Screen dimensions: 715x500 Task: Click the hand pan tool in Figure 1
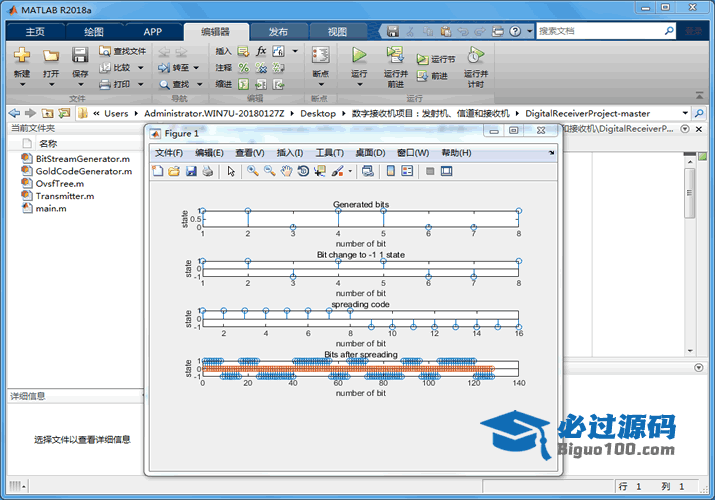pyautogui.click(x=286, y=171)
